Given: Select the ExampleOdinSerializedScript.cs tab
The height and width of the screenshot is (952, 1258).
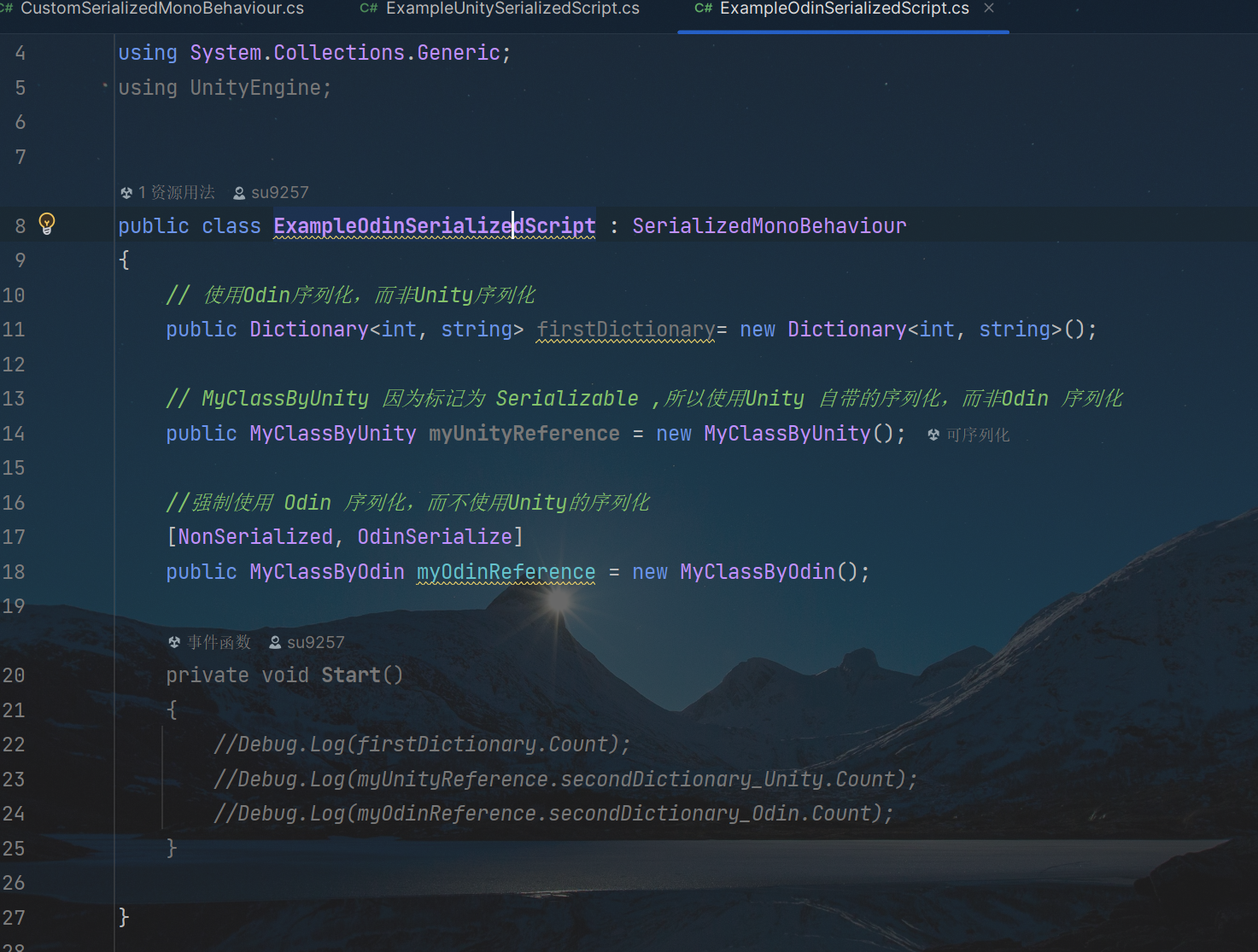Looking at the screenshot, I should click(844, 9).
